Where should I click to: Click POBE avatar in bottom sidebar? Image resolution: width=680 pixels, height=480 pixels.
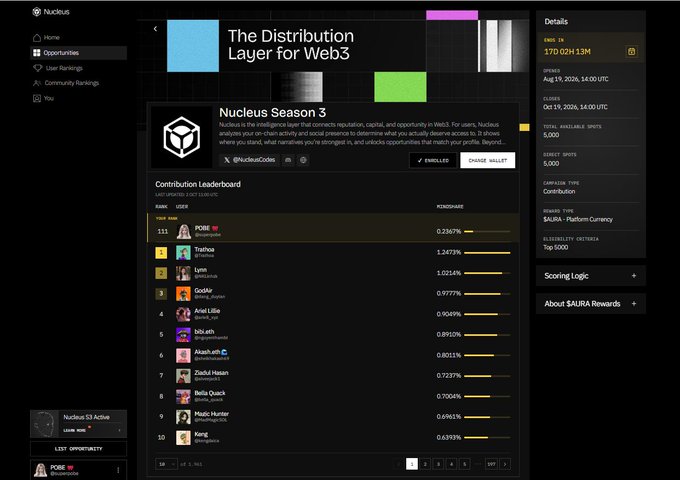point(40,470)
